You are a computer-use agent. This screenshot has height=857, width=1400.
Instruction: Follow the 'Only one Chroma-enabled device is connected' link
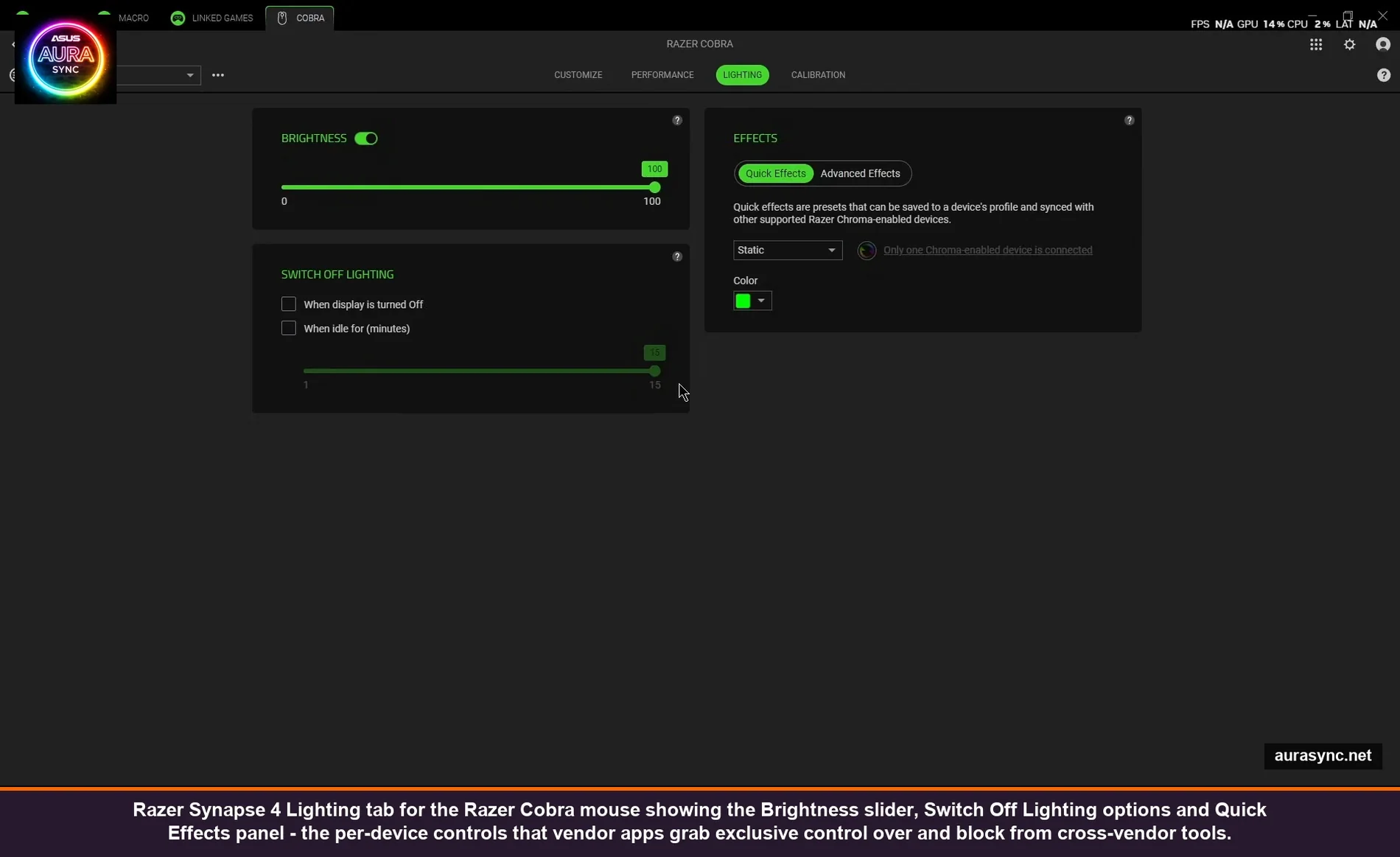[x=987, y=250]
